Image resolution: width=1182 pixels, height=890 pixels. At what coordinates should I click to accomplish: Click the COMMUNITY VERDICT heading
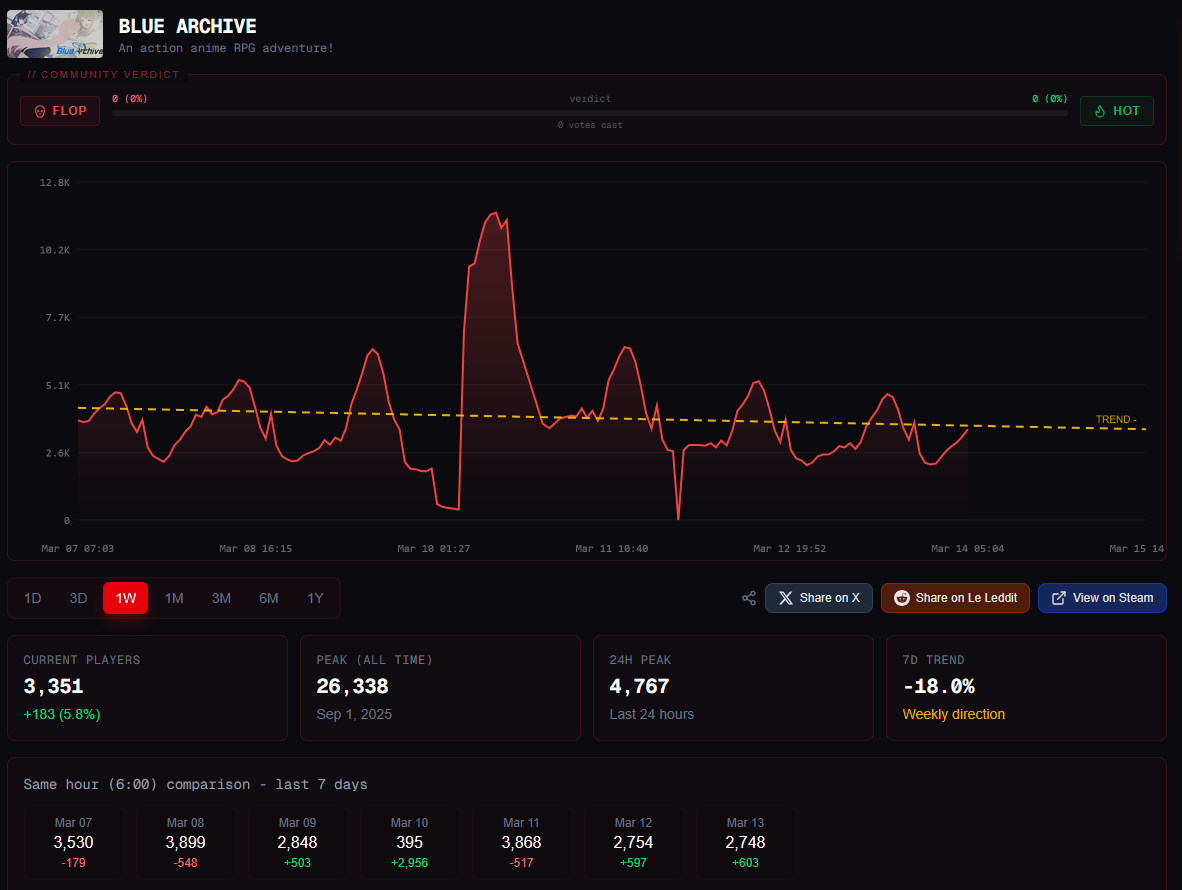(x=104, y=75)
